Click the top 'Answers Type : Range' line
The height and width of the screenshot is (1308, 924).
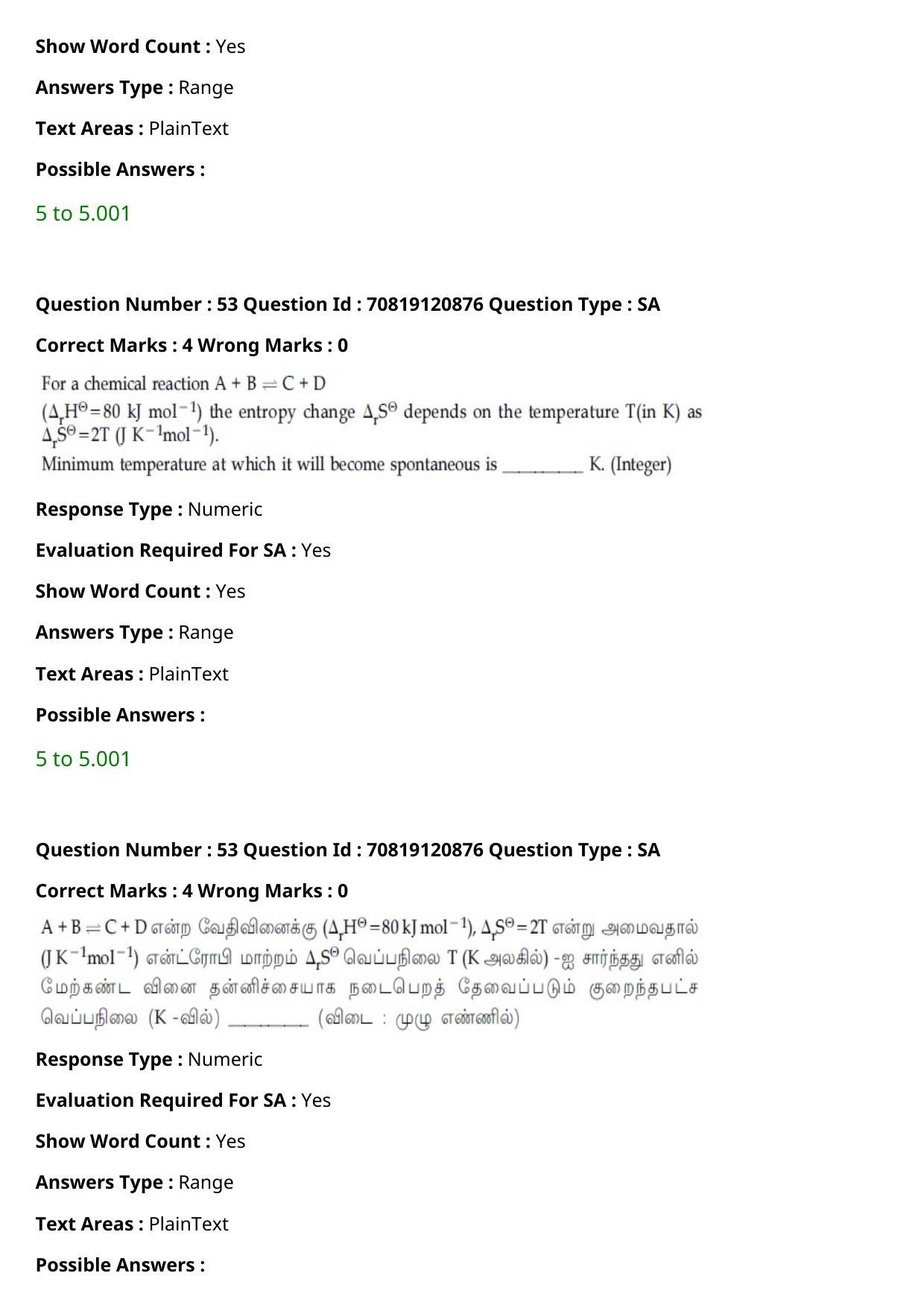click(x=134, y=87)
